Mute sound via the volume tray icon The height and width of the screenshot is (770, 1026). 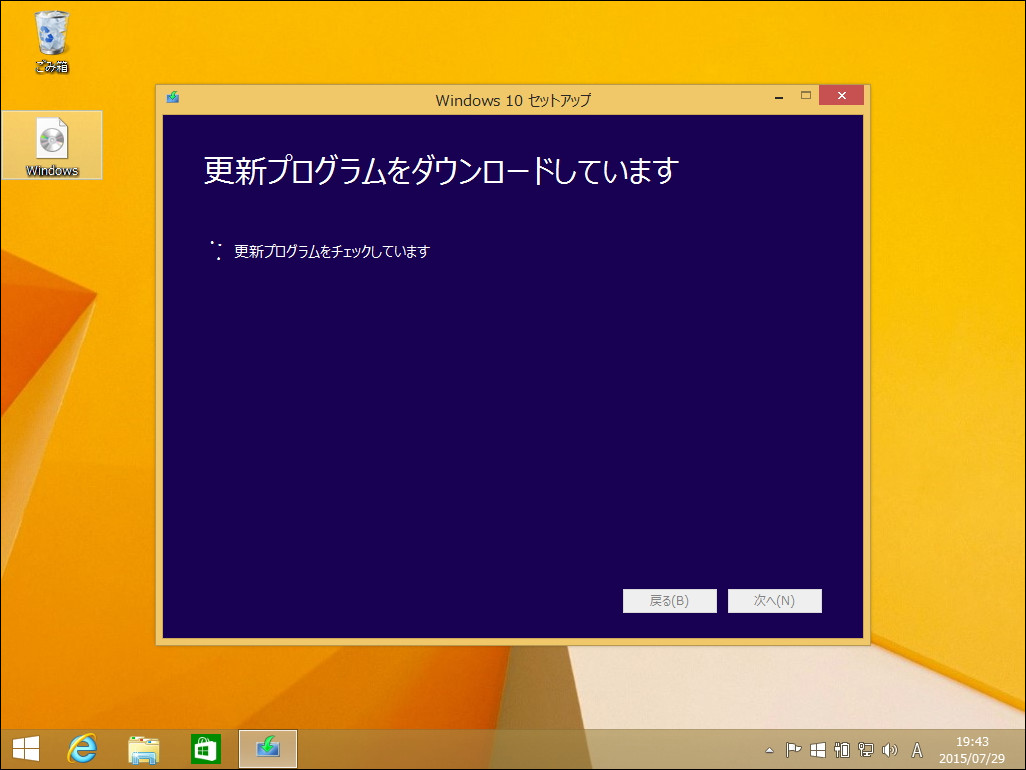tap(889, 748)
